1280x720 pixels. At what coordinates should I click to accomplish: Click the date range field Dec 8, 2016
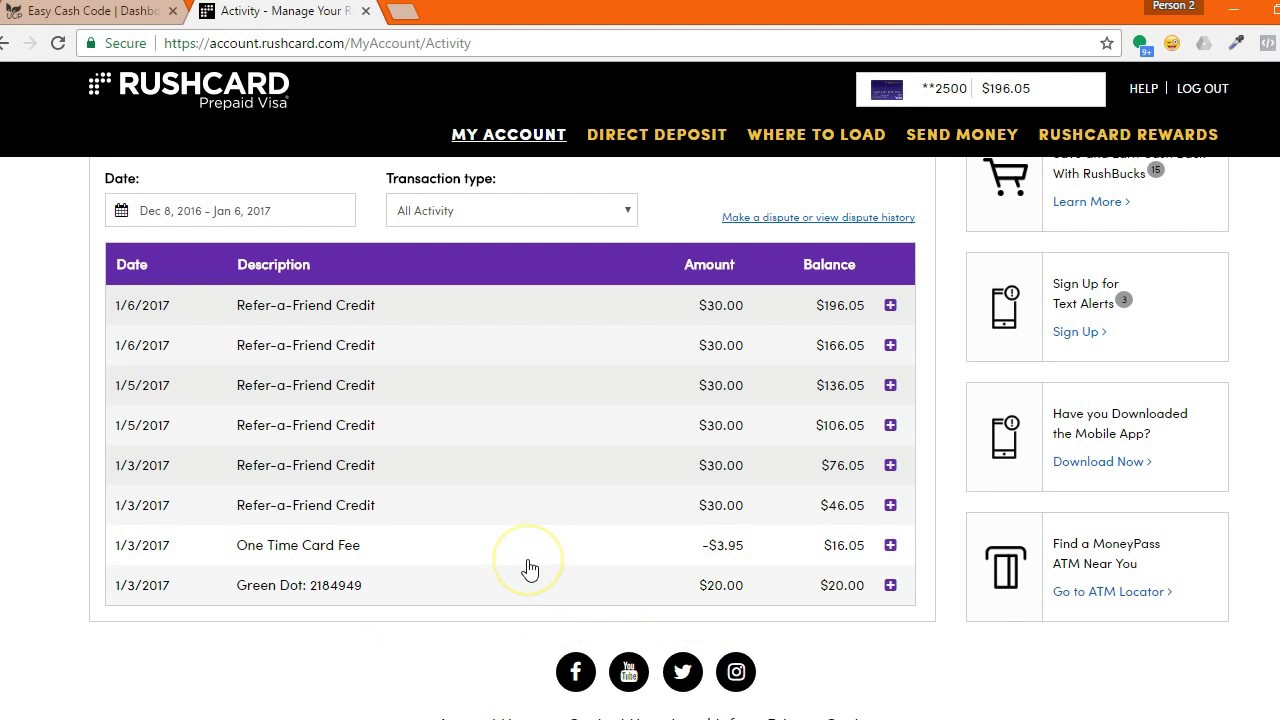(230, 210)
